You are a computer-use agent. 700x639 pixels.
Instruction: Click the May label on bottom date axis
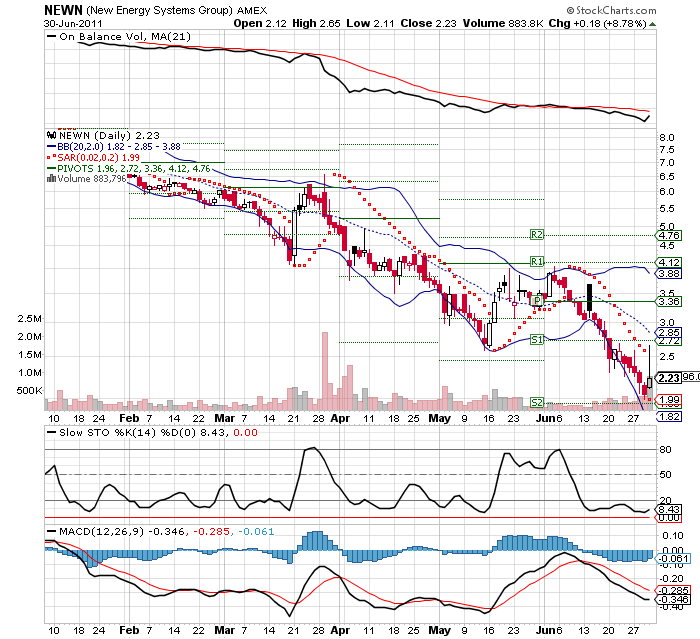pyautogui.click(x=440, y=631)
